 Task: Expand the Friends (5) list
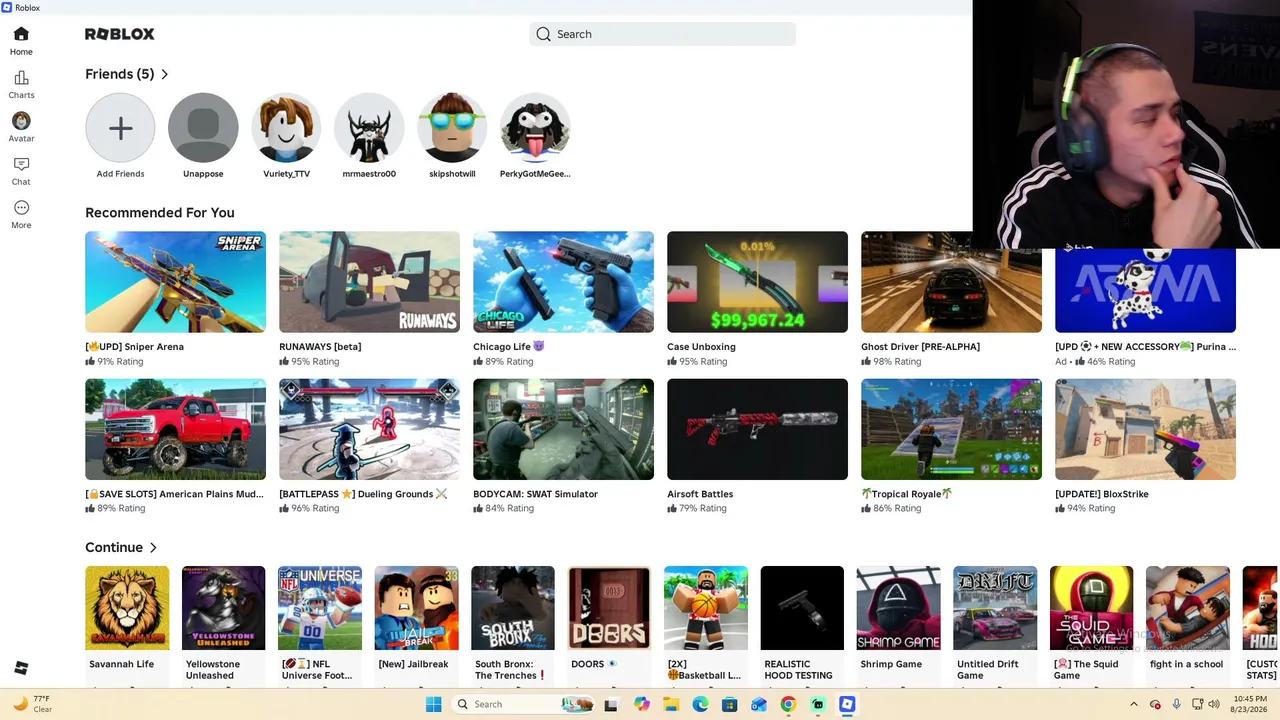click(165, 74)
